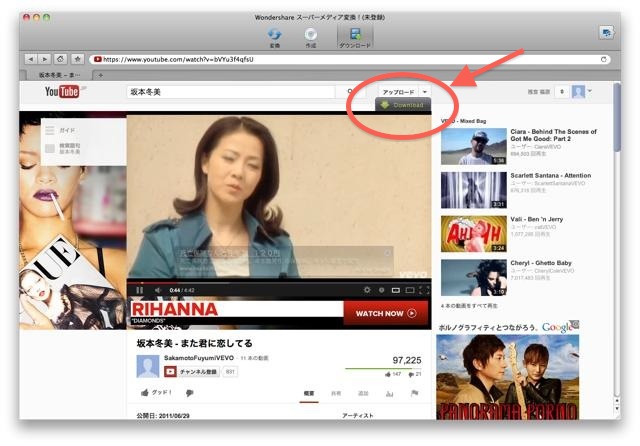Subscribe with the チャンネル登録 button
Viewport: 640px width, 446px height.
[192, 371]
